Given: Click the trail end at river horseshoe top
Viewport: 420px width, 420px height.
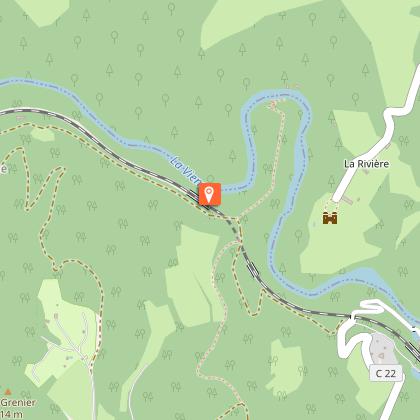Looking at the screenshot, I should pyautogui.click(x=273, y=105).
